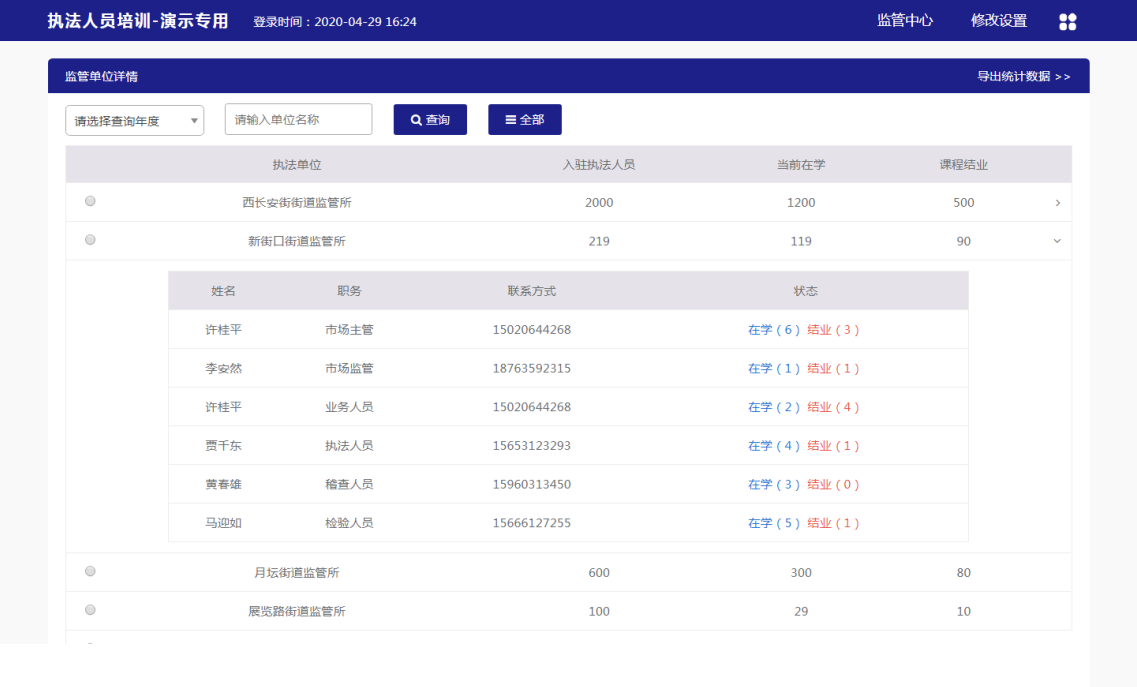Click 结业(3) for 许桂平 市场主管
Screen dimensions: 1137x687
833,329
